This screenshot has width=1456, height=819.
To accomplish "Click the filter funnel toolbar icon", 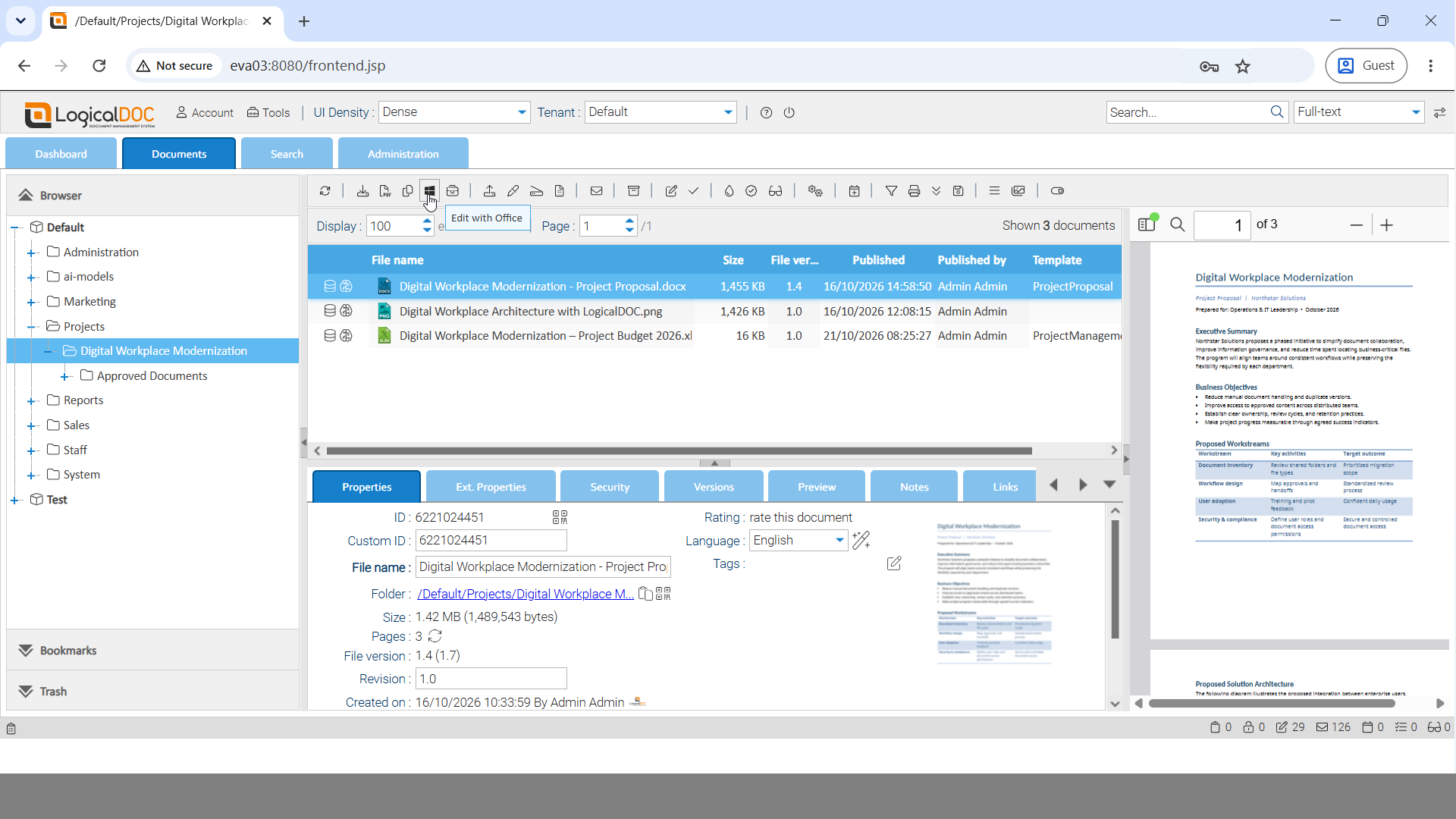I will pos(891,191).
